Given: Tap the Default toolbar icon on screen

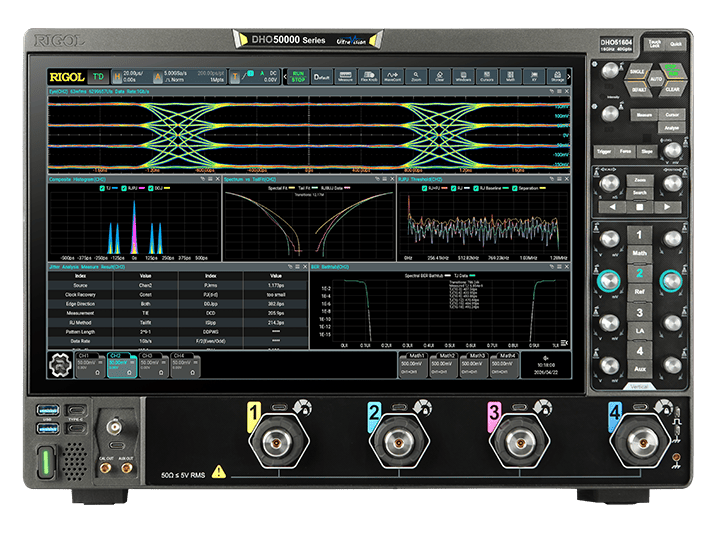Looking at the screenshot, I should coord(321,76).
